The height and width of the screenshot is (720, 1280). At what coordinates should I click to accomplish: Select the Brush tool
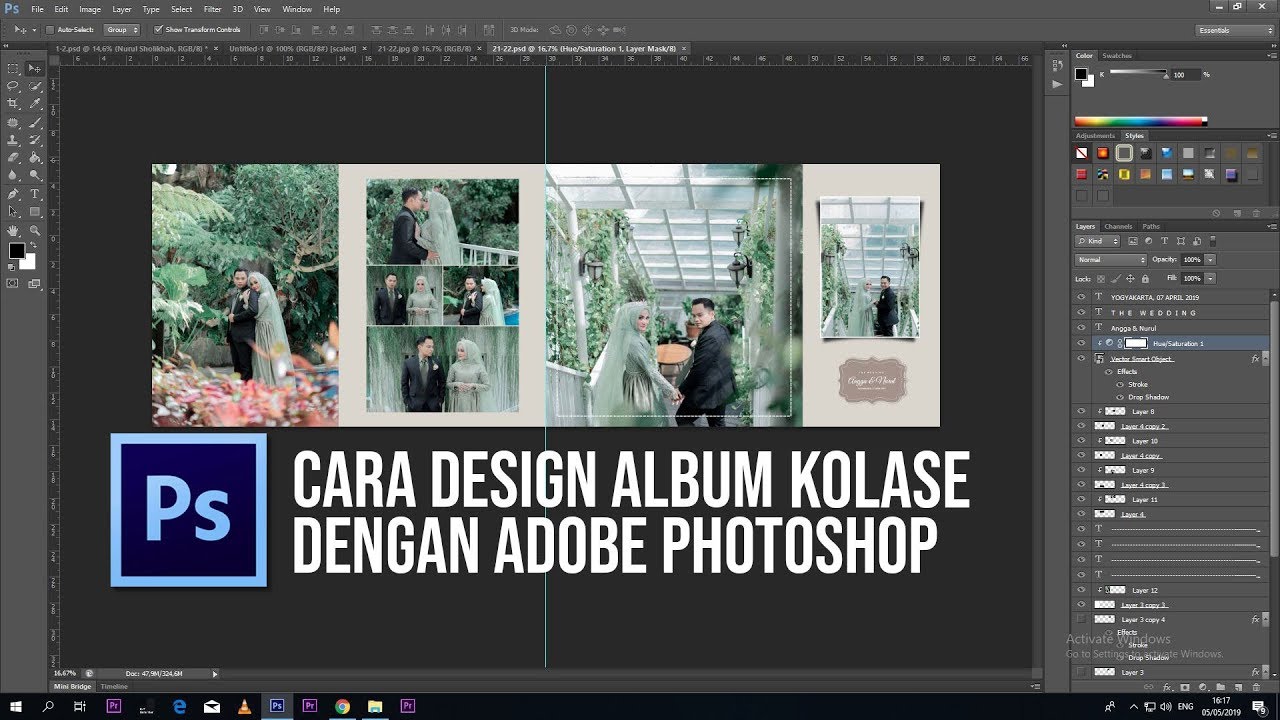pyautogui.click(x=35, y=122)
